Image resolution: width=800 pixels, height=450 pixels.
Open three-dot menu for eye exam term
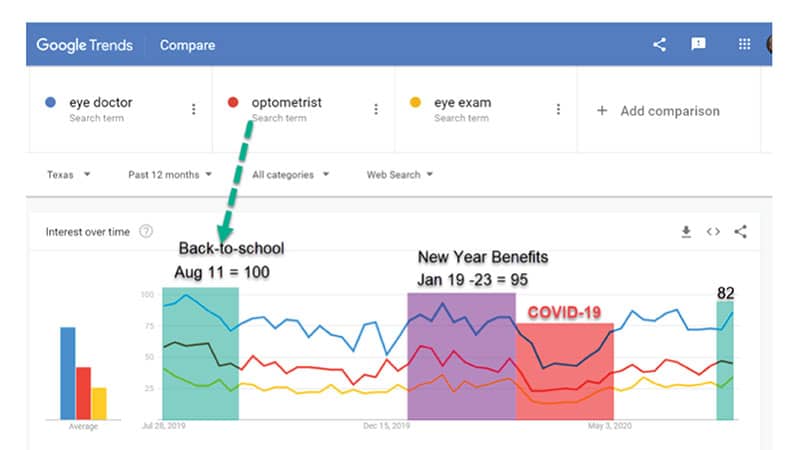(558, 109)
